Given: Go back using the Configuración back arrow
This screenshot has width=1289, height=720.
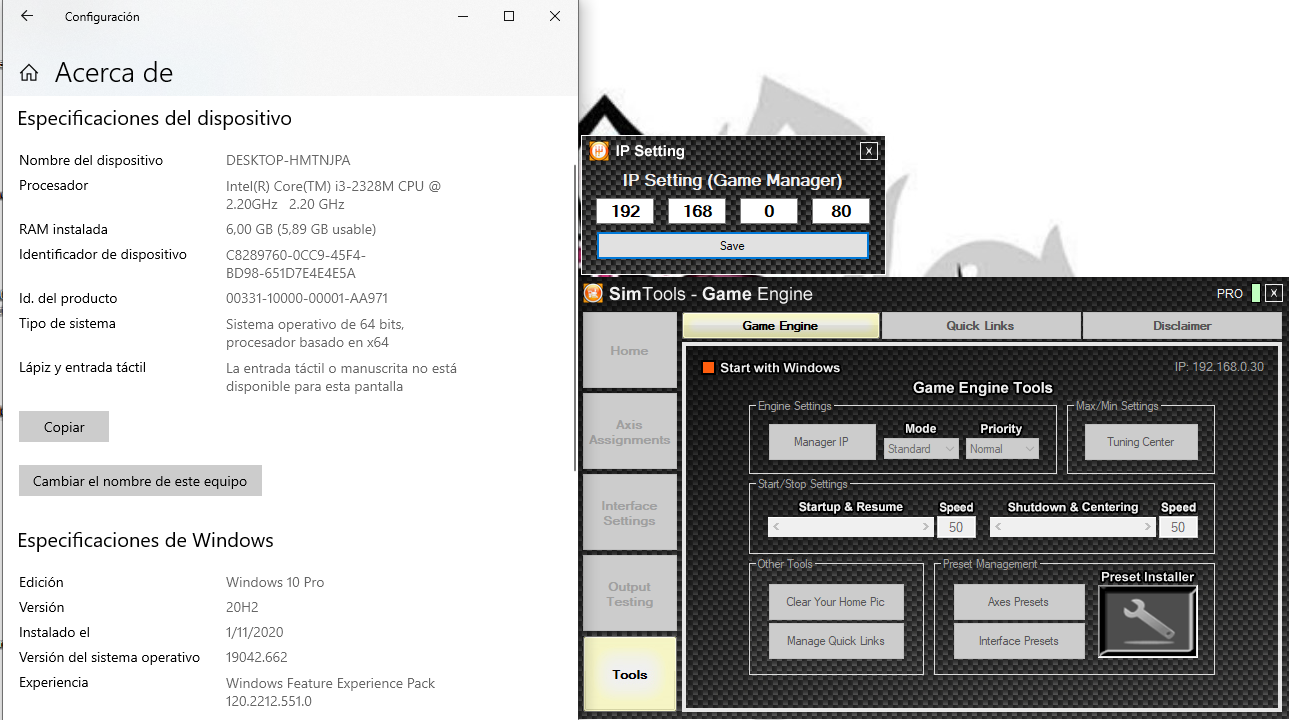Looking at the screenshot, I should pyautogui.click(x=27, y=16).
